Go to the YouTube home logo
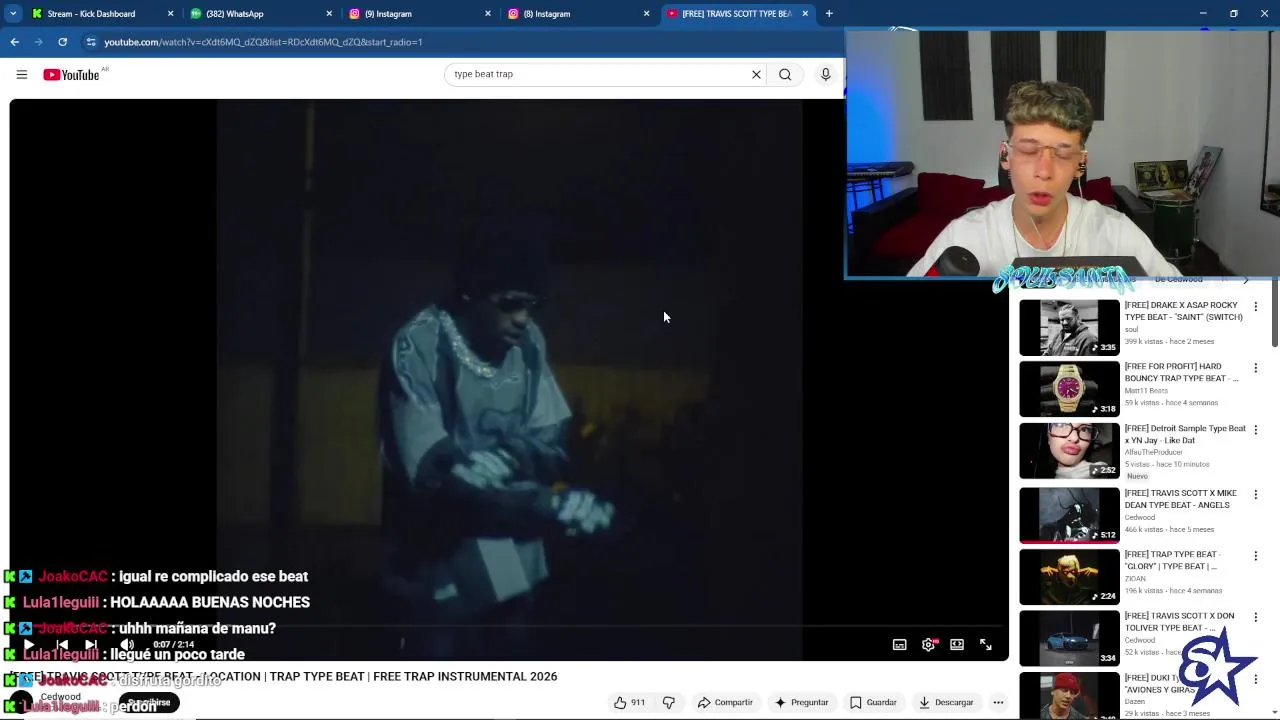The height and width of the screenshot is (720, 1280). point(71,75)
